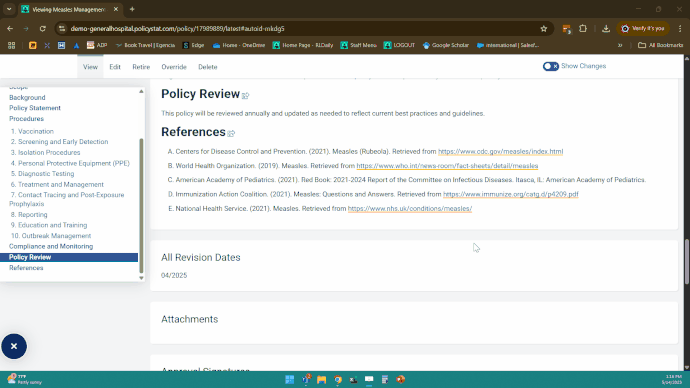Image resolution: width=690 pixels, height=388 pixels.
Task: Open File Explorer from the taskbar
Action: [x=322, y=380]
